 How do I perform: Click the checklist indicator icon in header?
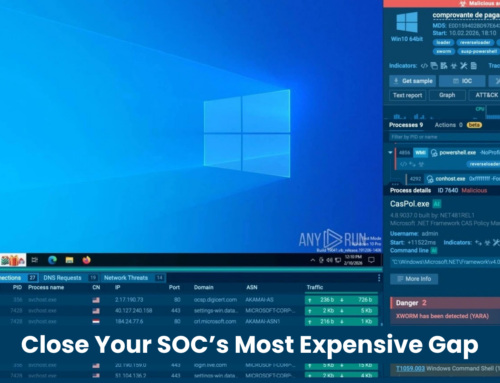click(x=444, y=66)
